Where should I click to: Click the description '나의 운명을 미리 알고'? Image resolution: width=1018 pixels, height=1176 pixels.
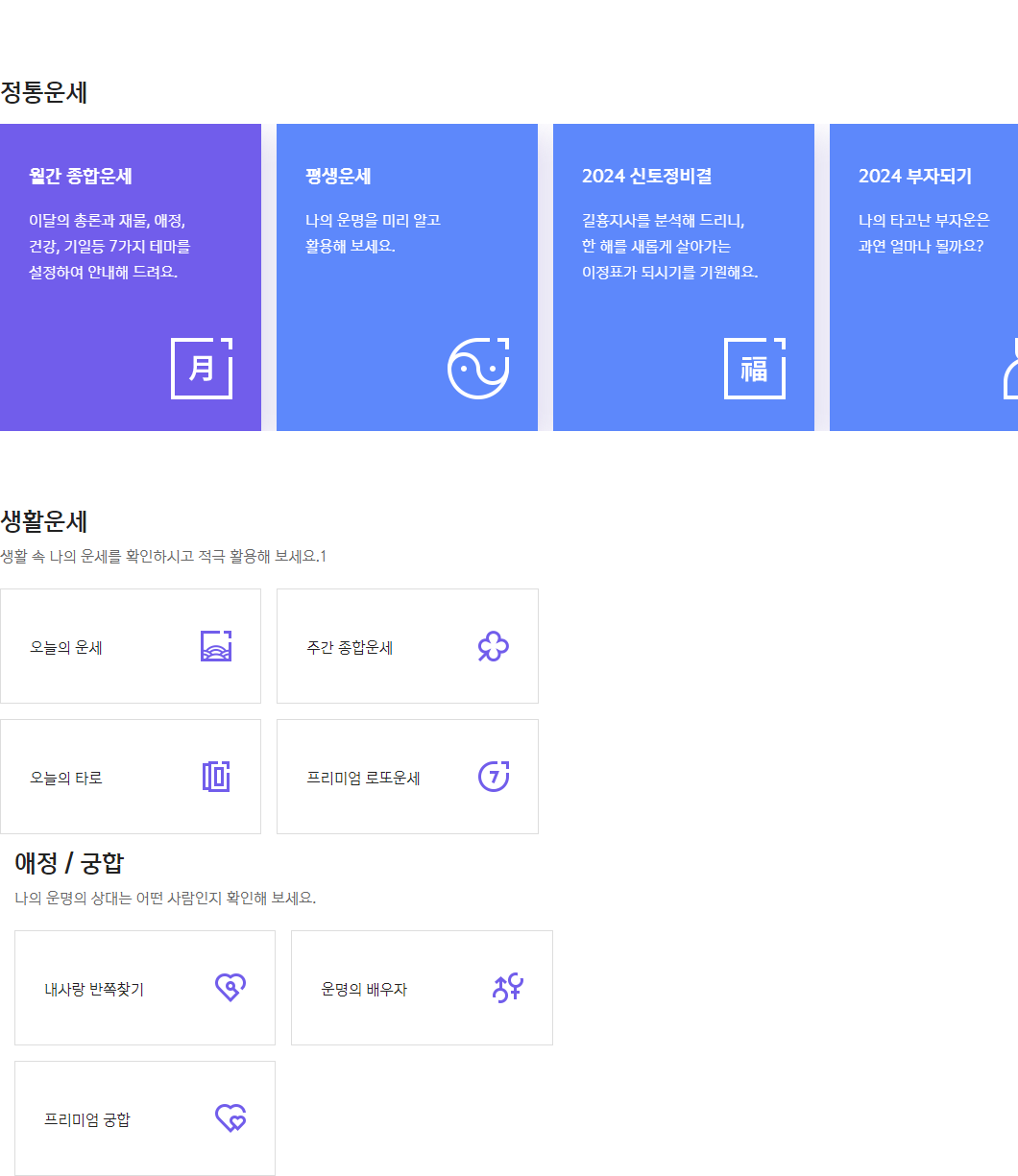tap(373, 221)
